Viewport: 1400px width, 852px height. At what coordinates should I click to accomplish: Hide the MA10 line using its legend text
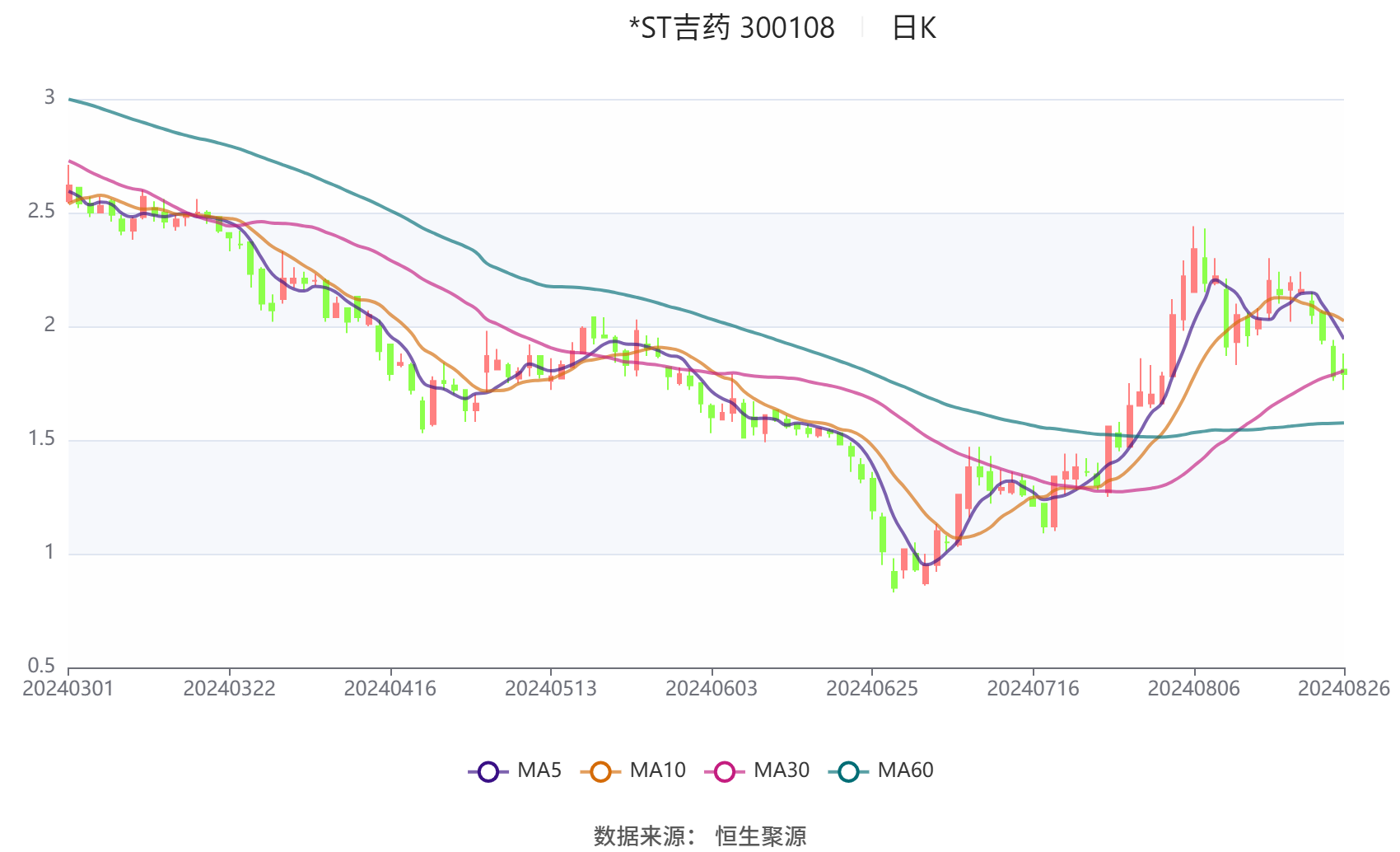click(x=657, y=770)
